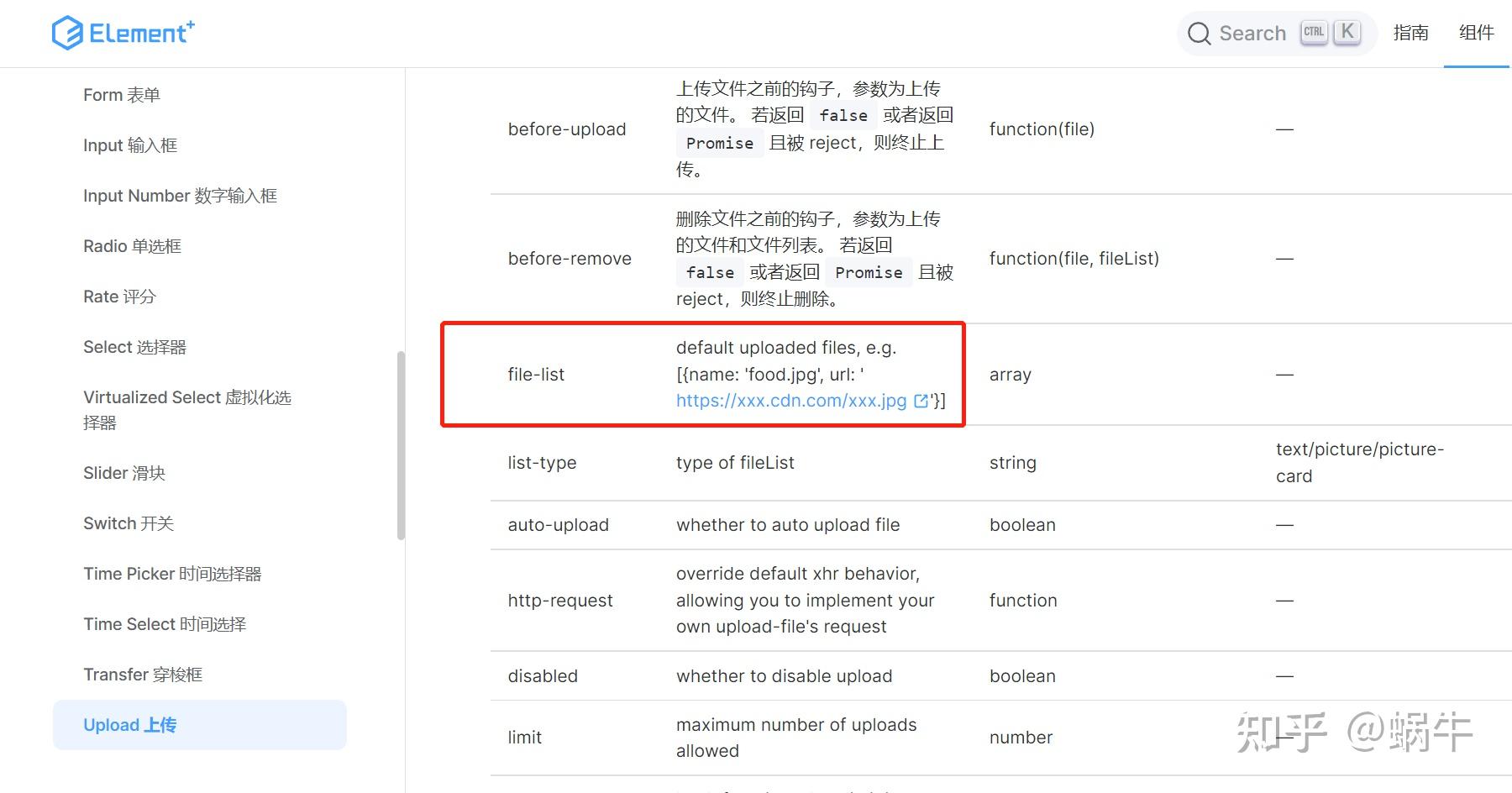Select Upload 上传 in the sidebar
Viewport: 1512px width, 793px height.
(x=129, y=724)
